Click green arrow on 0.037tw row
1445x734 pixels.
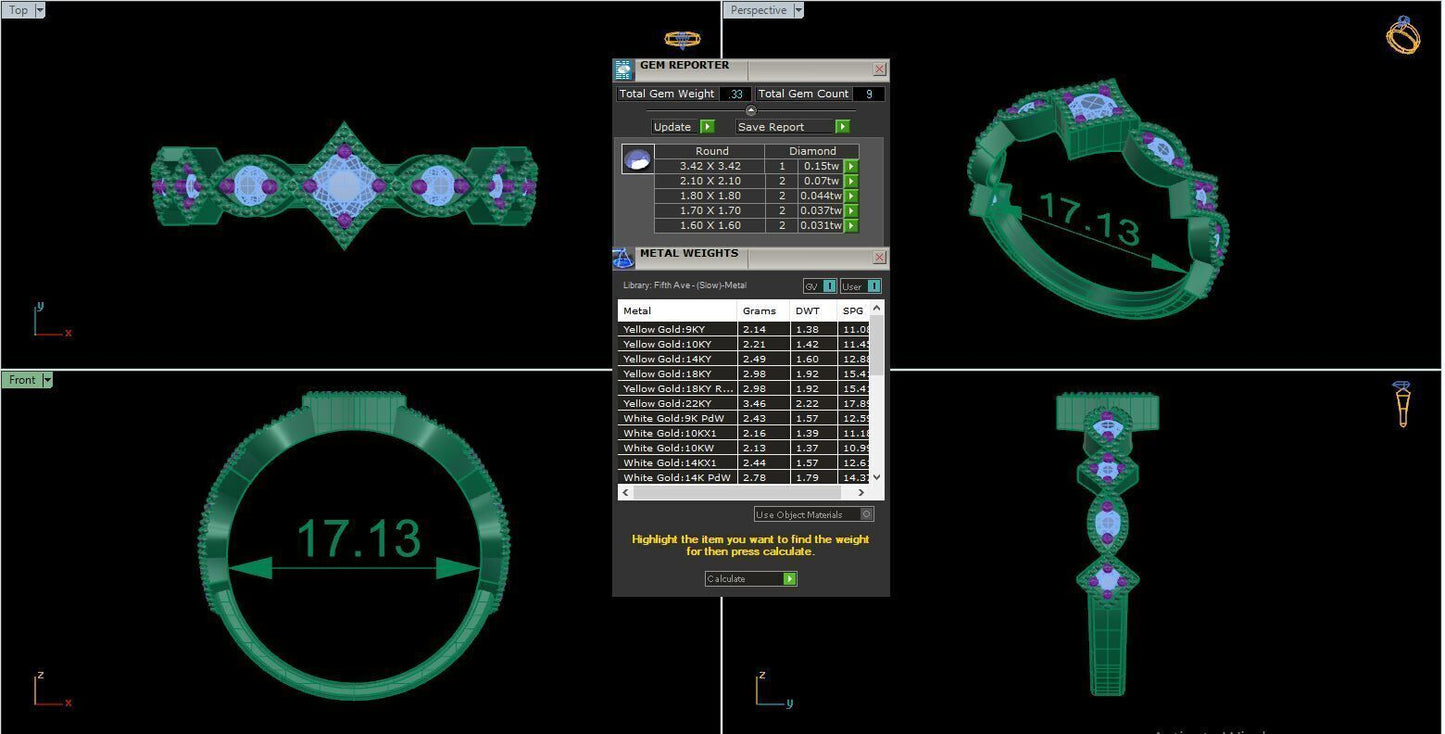[x=851, y=211]
